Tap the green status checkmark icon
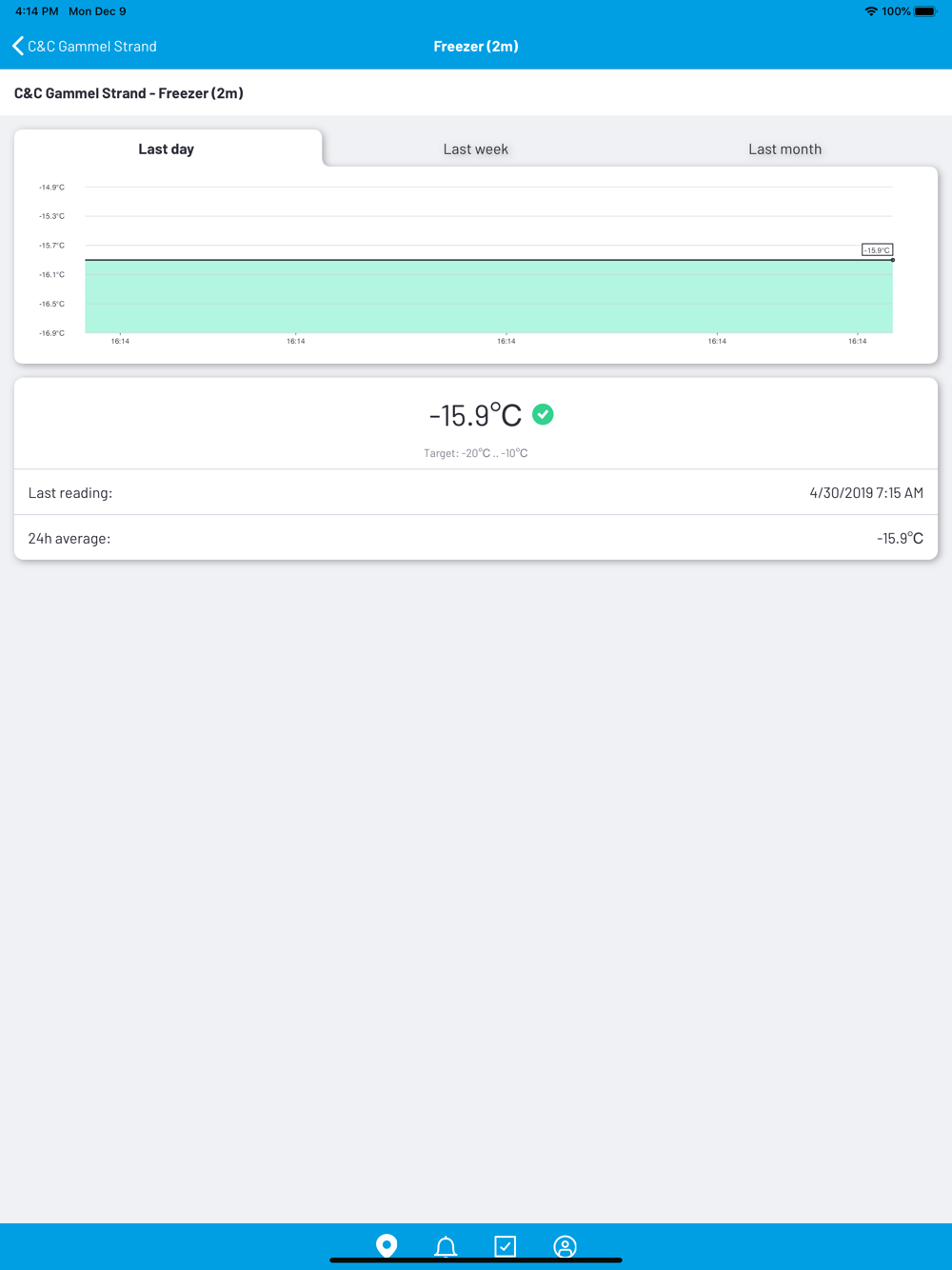 543,414
